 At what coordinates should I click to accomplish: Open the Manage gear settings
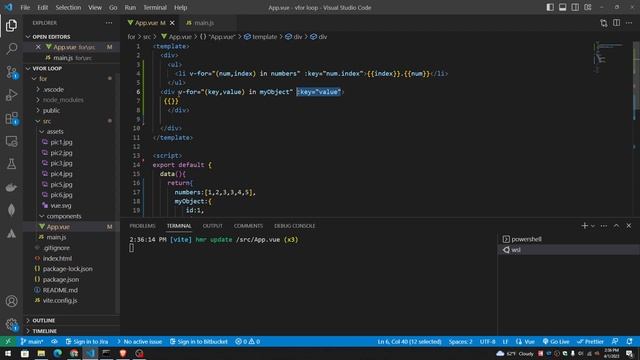tap(11, 324)
